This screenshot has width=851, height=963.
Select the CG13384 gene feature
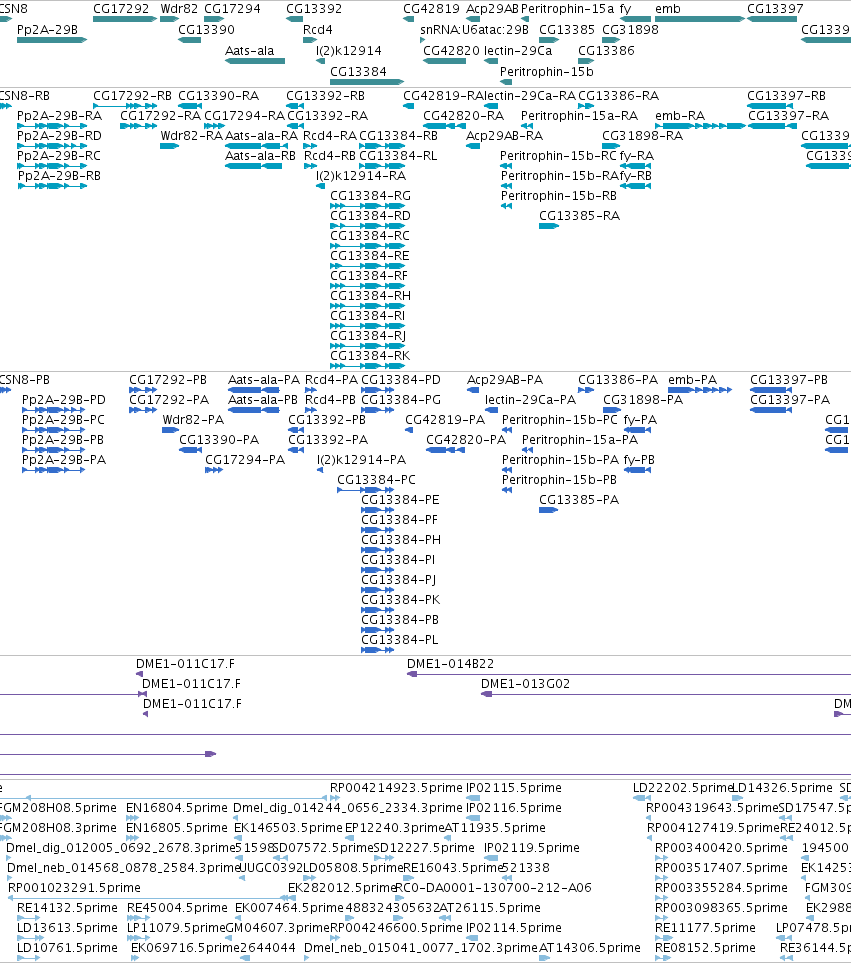point(367,82)
